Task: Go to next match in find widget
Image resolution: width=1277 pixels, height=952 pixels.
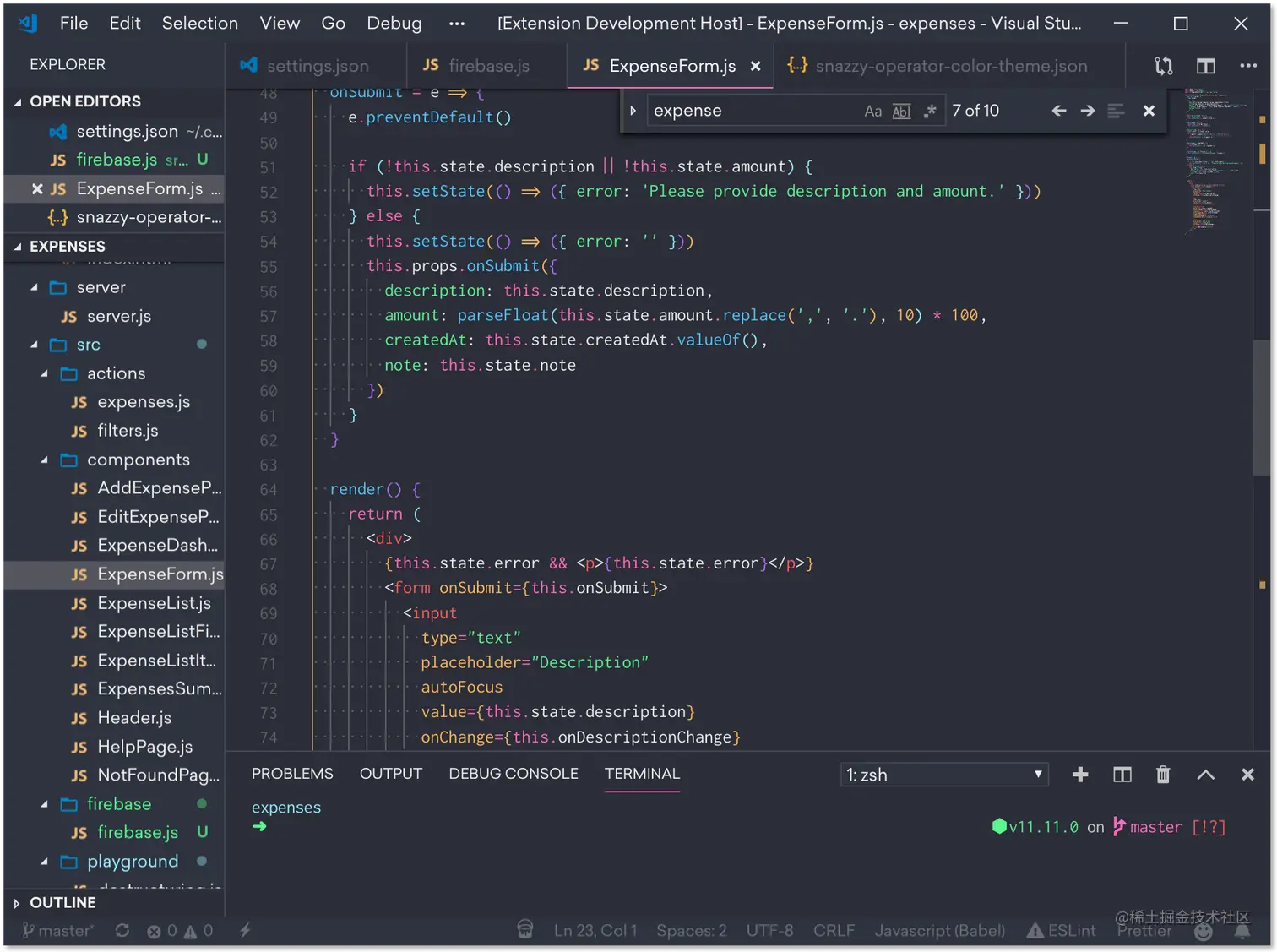Action: pos(1087,111)
